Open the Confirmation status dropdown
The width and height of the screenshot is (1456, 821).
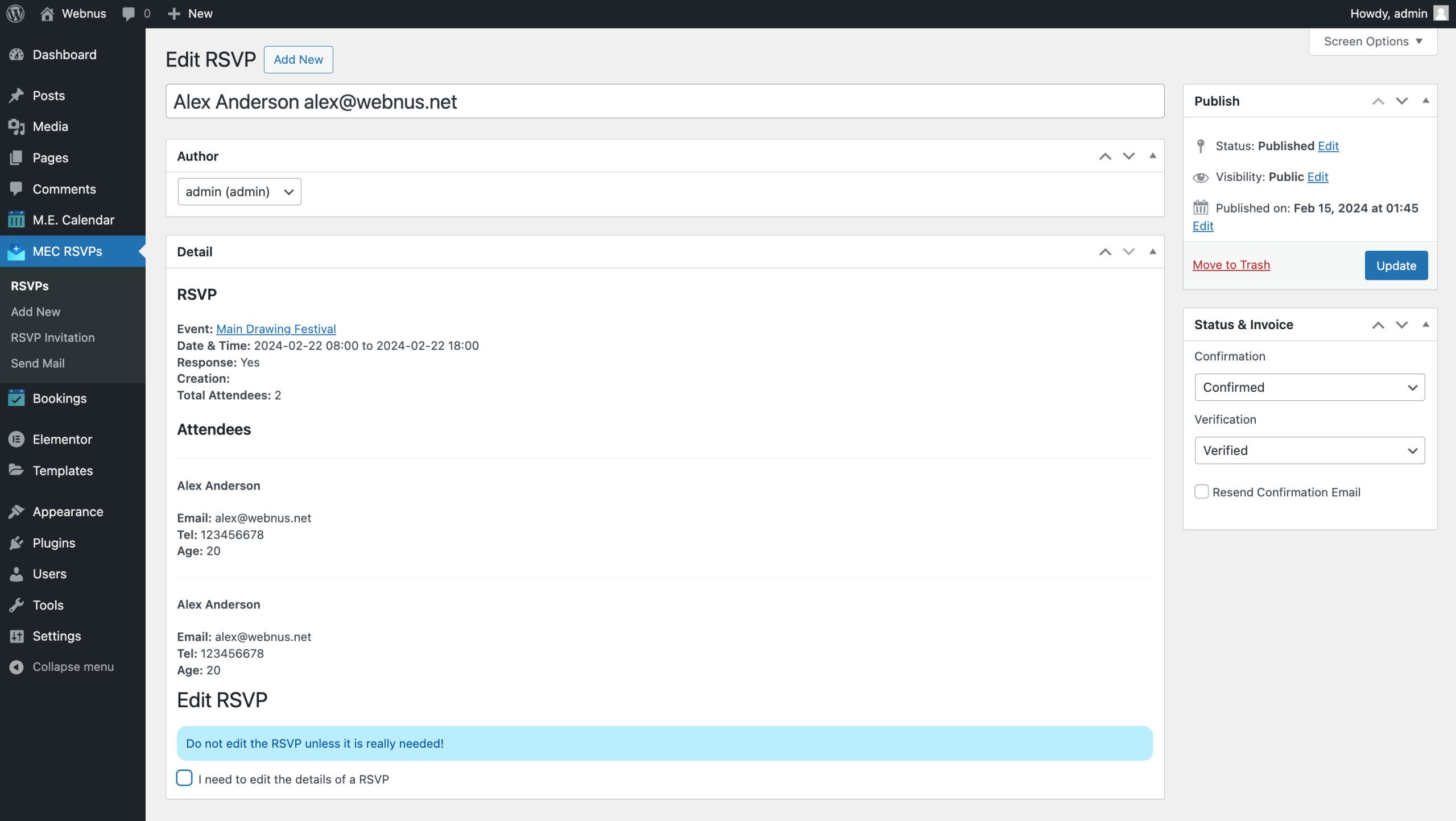click(1309, 387)
